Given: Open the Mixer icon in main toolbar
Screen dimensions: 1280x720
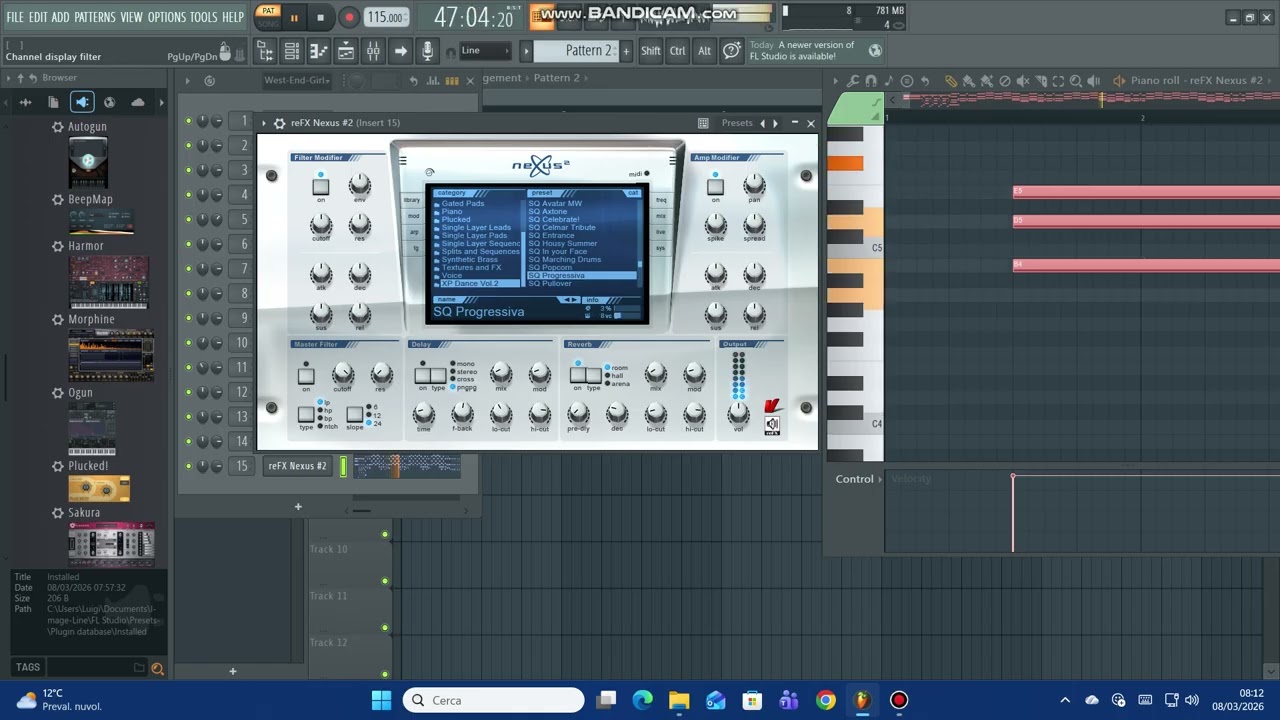Looking at the screenshot, I should point(373,51).
